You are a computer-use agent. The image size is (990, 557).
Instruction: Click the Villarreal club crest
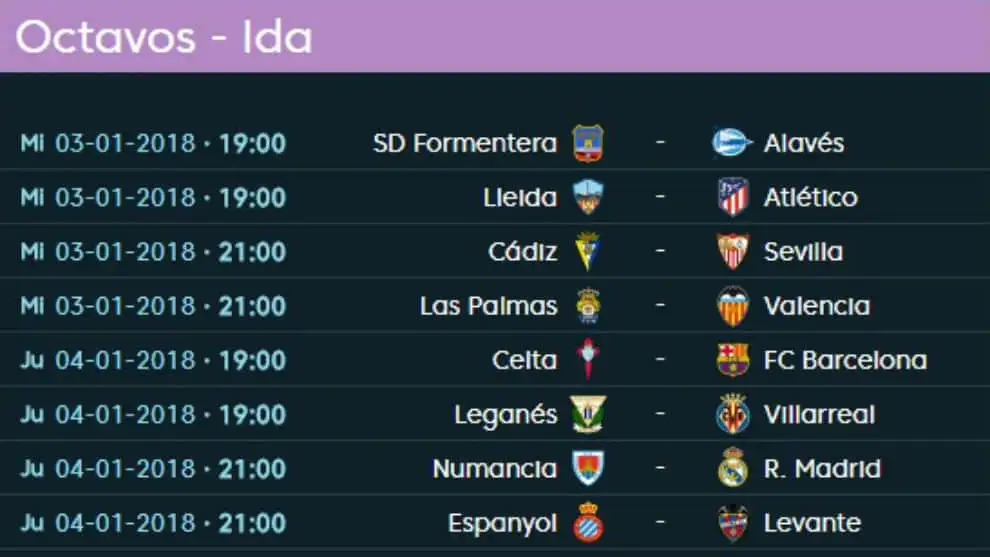(x=733, y=414)
